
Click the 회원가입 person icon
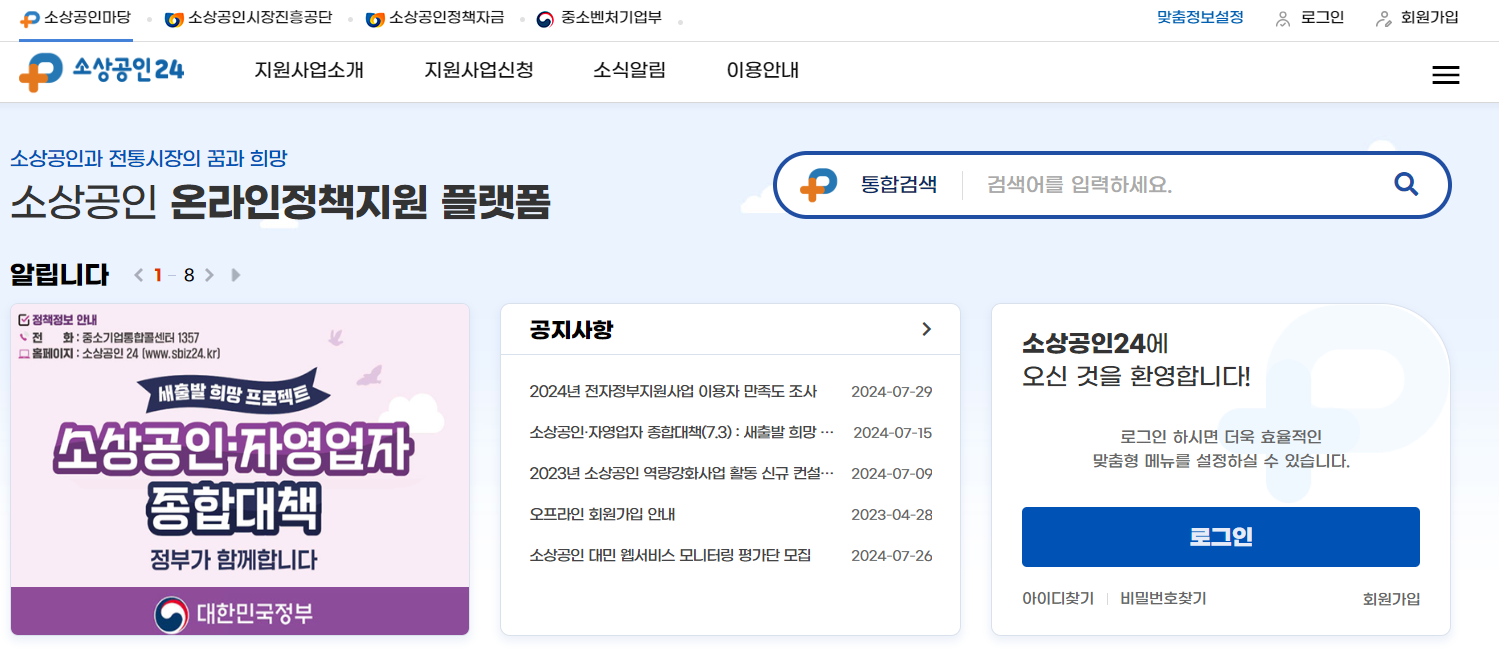tap(1385, 17)
